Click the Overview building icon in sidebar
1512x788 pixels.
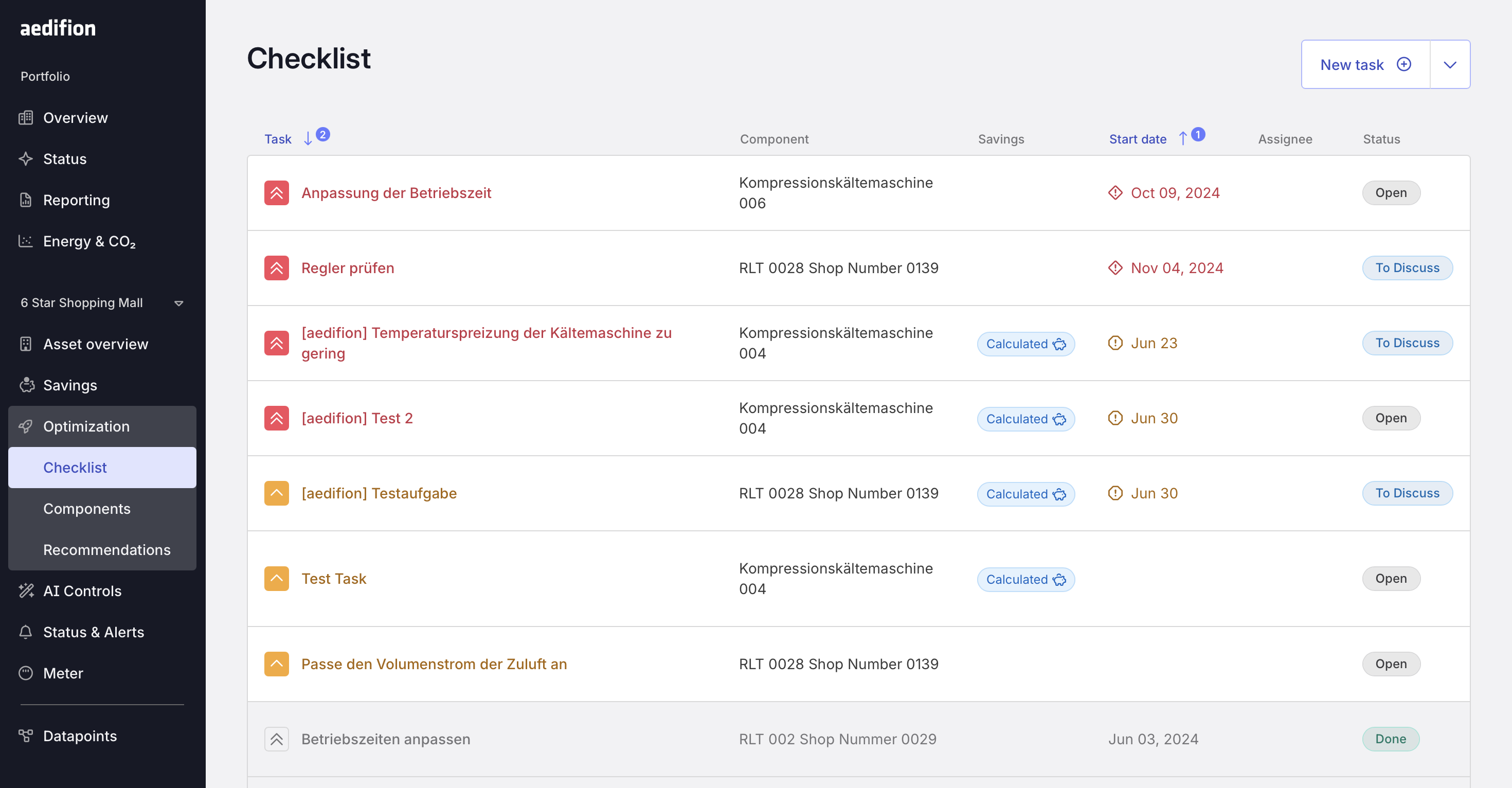(x=25, y=117)
